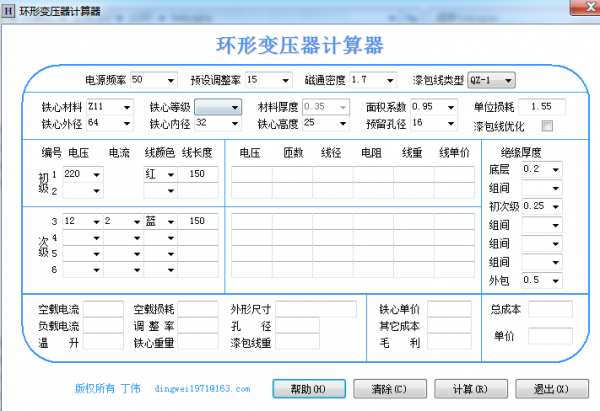Click the 负载电流 output field
This screenshot has width=600, height=411.
point(103,325)
